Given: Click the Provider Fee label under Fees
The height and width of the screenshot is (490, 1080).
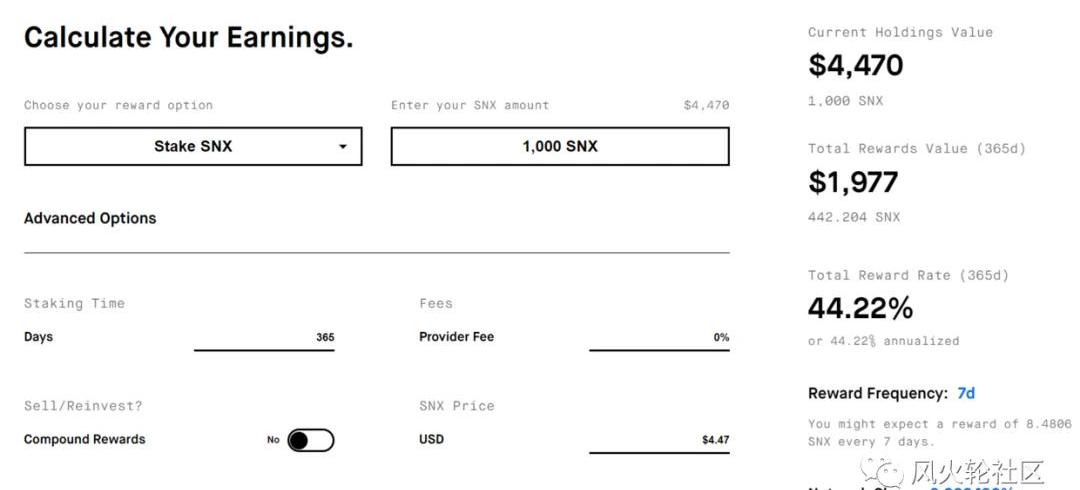Looking at the screenshot, I should pyautogui.click(x=456, y=337).
